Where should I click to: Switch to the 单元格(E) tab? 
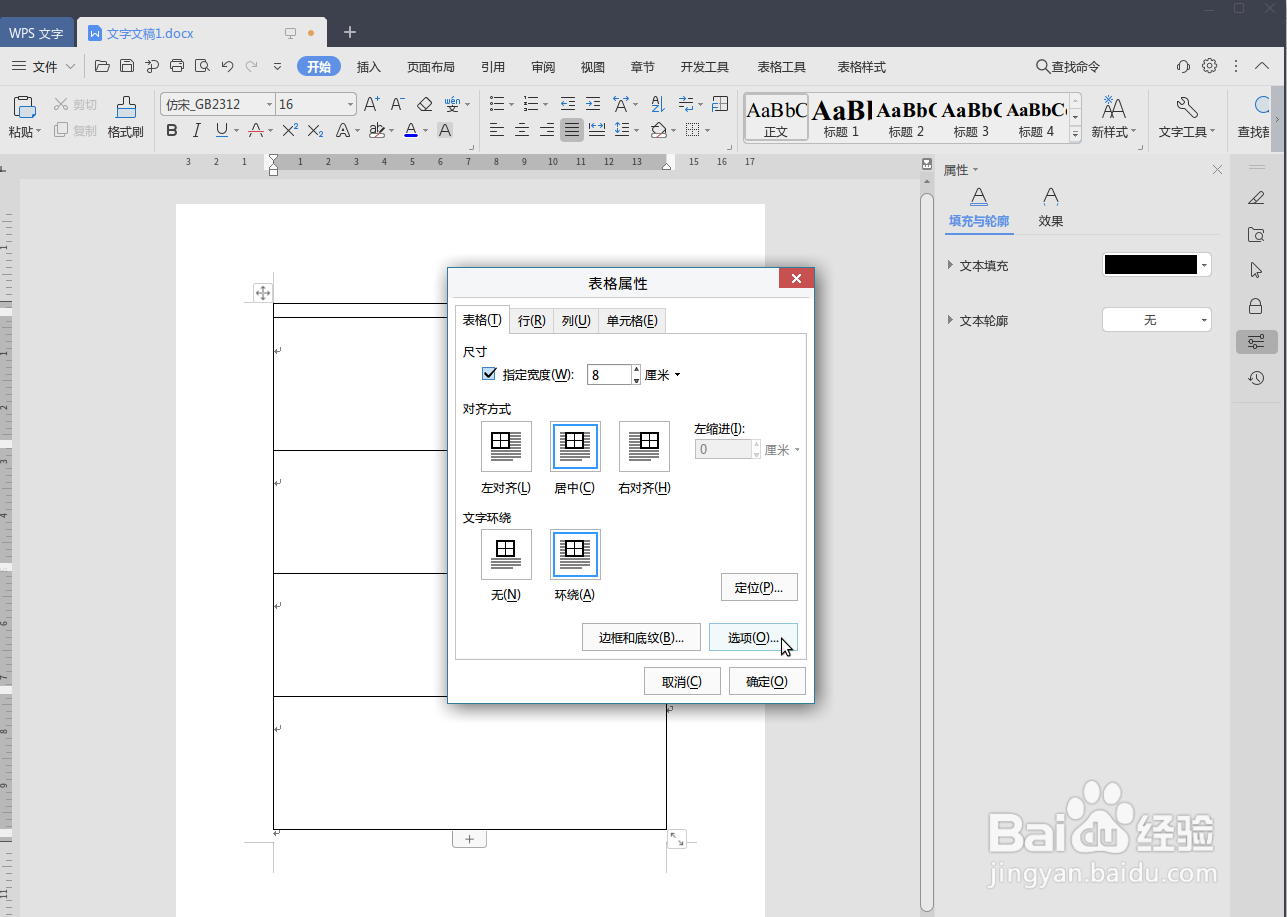pos(632,320)
